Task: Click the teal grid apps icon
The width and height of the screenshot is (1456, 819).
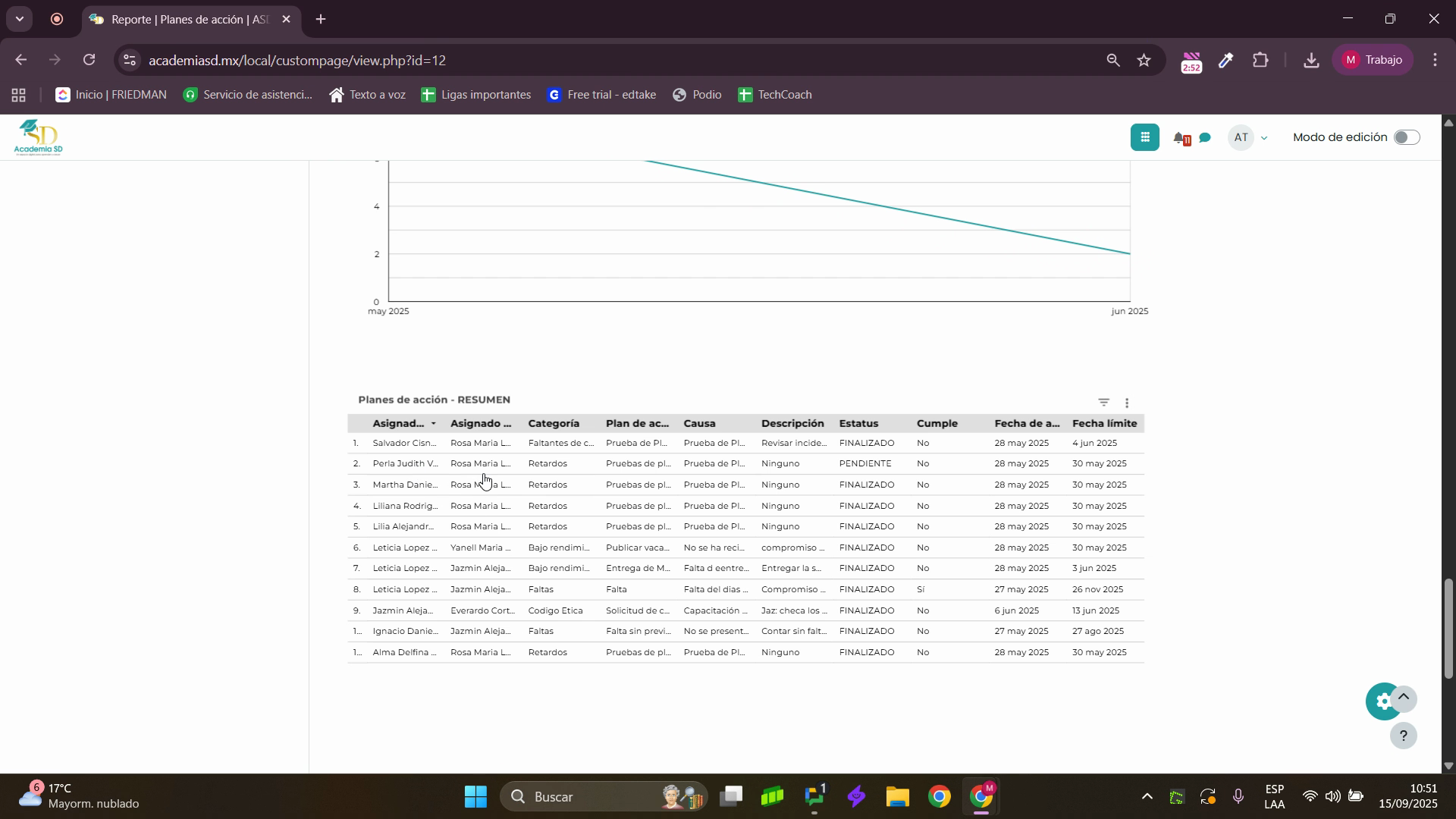Action: click(1144, 137)
